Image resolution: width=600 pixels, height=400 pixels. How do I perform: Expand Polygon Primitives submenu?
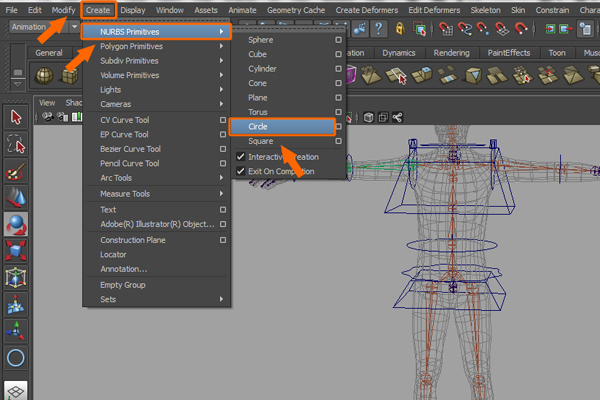coord(156,46)
